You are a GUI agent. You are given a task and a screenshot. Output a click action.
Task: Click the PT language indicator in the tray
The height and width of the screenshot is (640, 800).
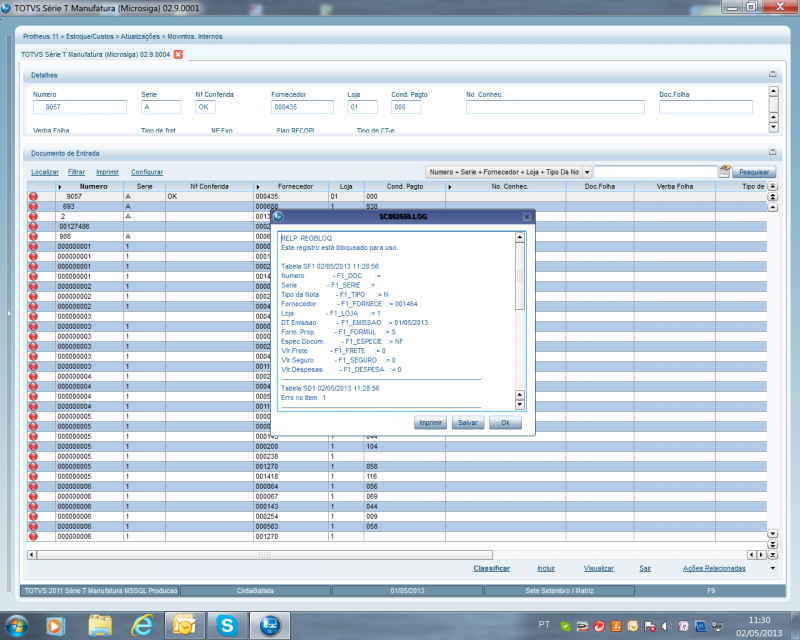tap(544, 625)
